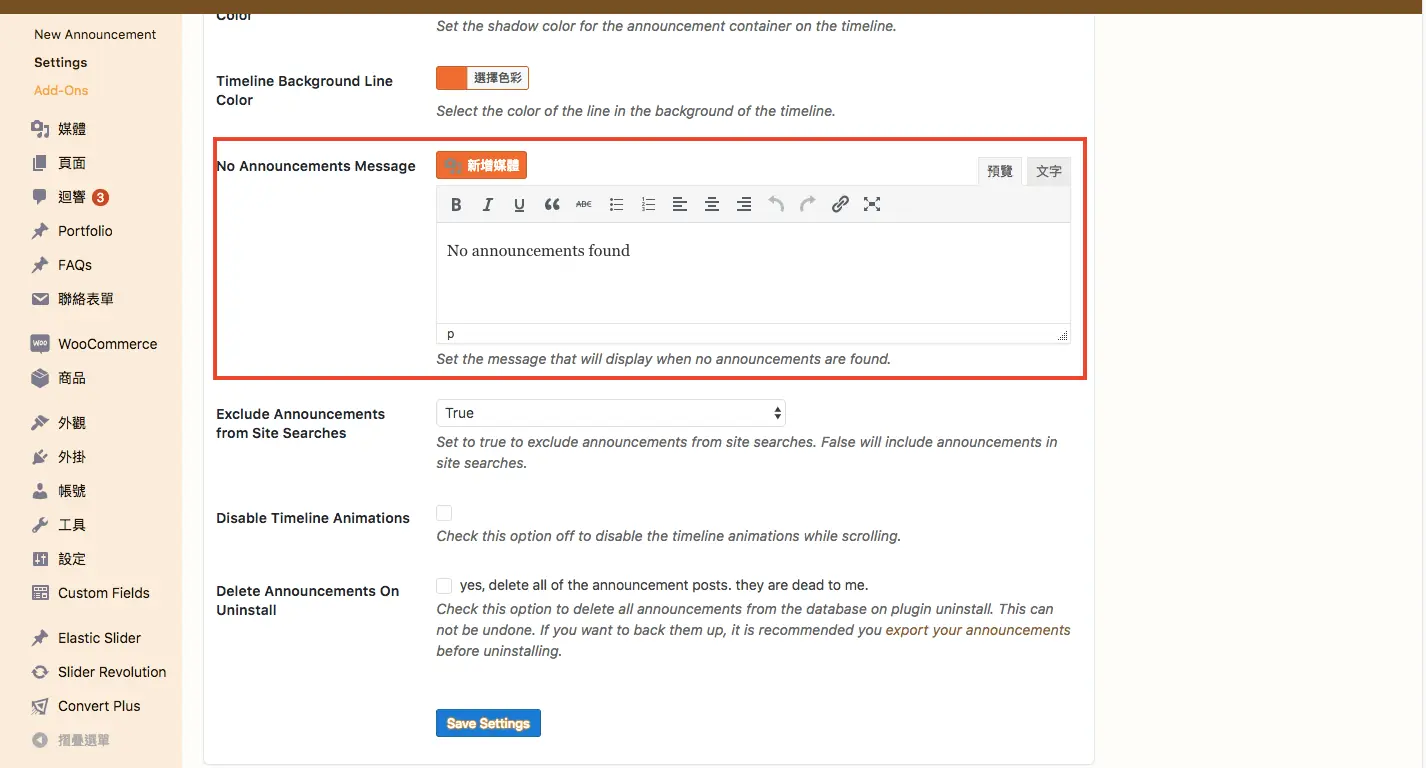Tick the delete all announcement posts checkbox

(444, 586)
